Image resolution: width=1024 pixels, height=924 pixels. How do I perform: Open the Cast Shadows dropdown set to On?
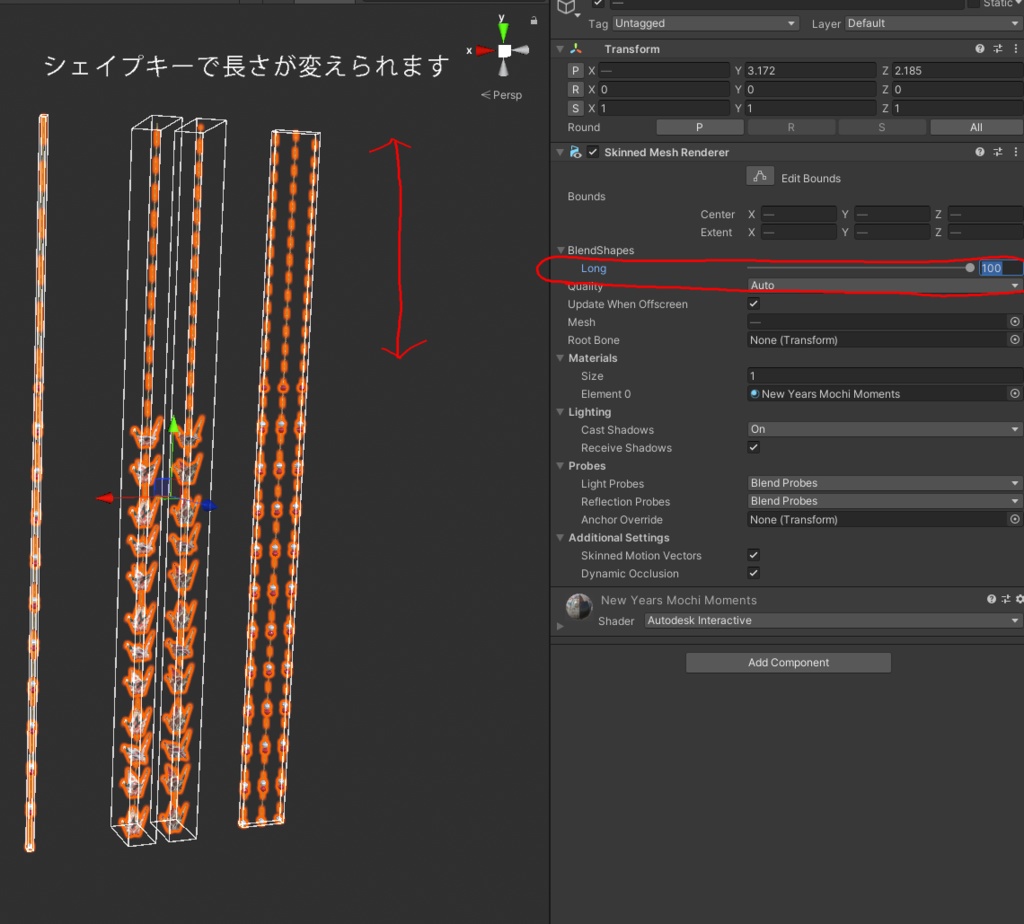[883, 429]
